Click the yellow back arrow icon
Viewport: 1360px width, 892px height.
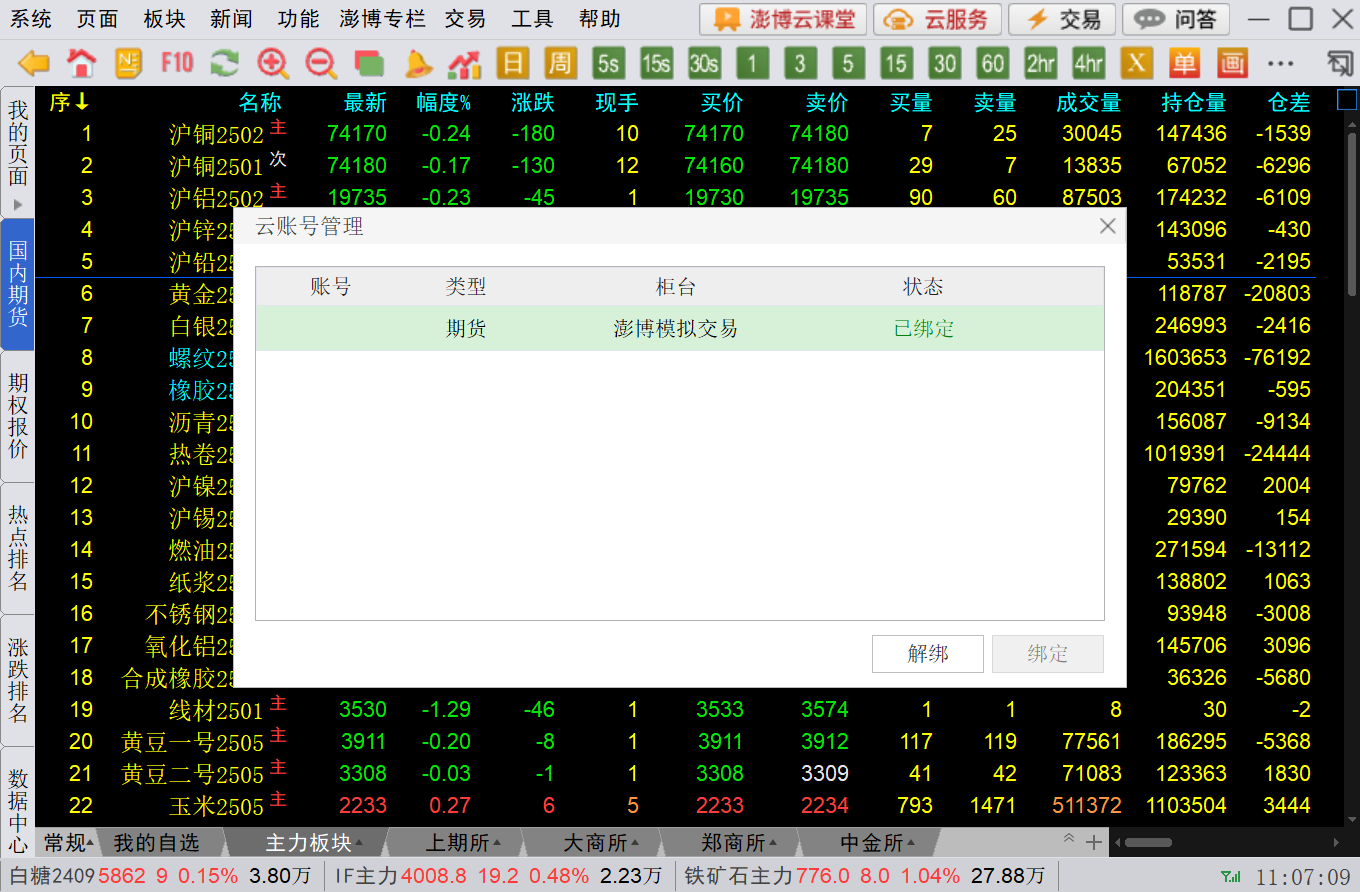point(34,64)
